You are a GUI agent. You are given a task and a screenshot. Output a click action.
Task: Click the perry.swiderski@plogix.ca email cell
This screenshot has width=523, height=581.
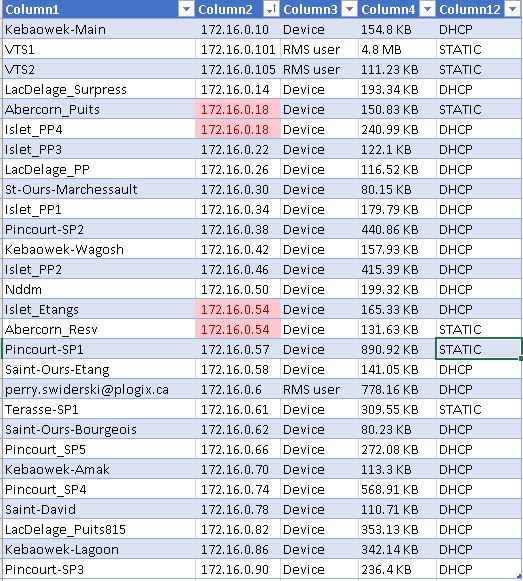click(x=99, y=389)
